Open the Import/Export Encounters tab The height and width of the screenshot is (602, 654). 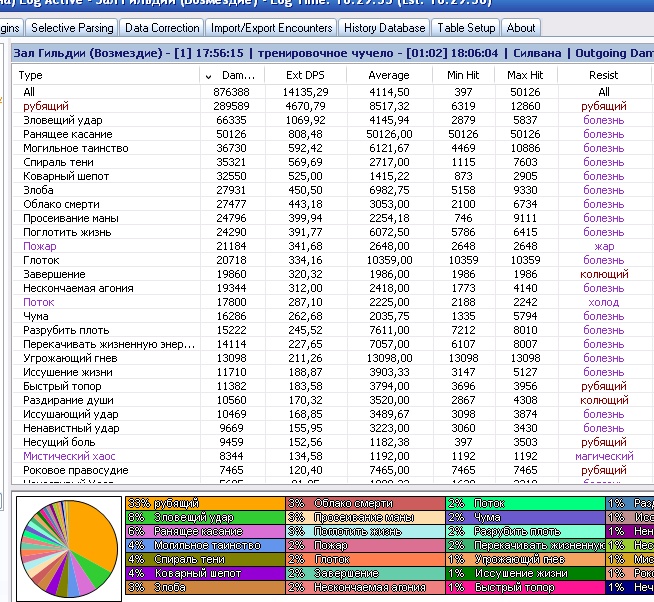tap(272, 28)
